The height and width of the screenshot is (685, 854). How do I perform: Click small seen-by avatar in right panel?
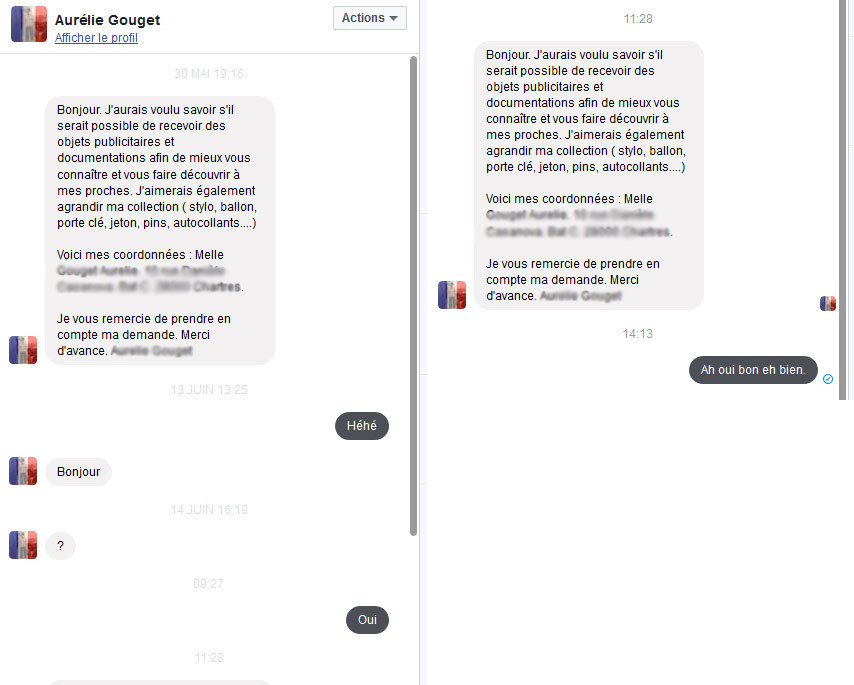point(828,303)
